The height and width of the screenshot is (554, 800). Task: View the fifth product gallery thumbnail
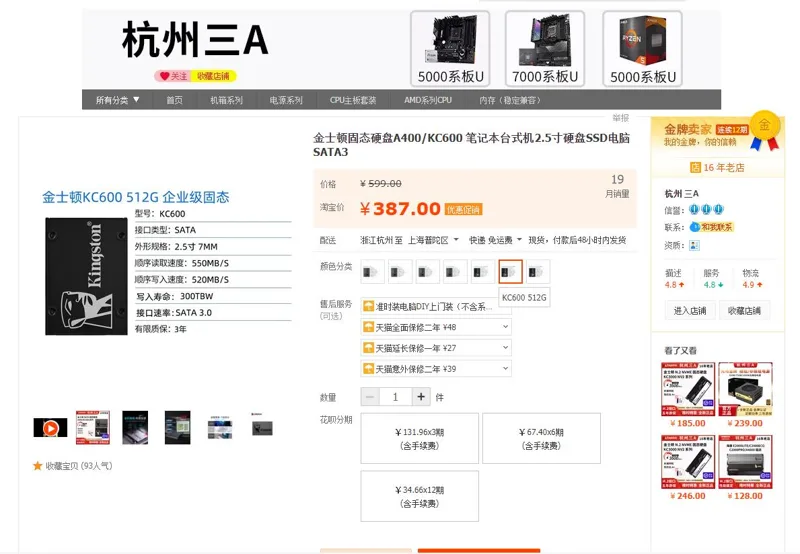220,427
